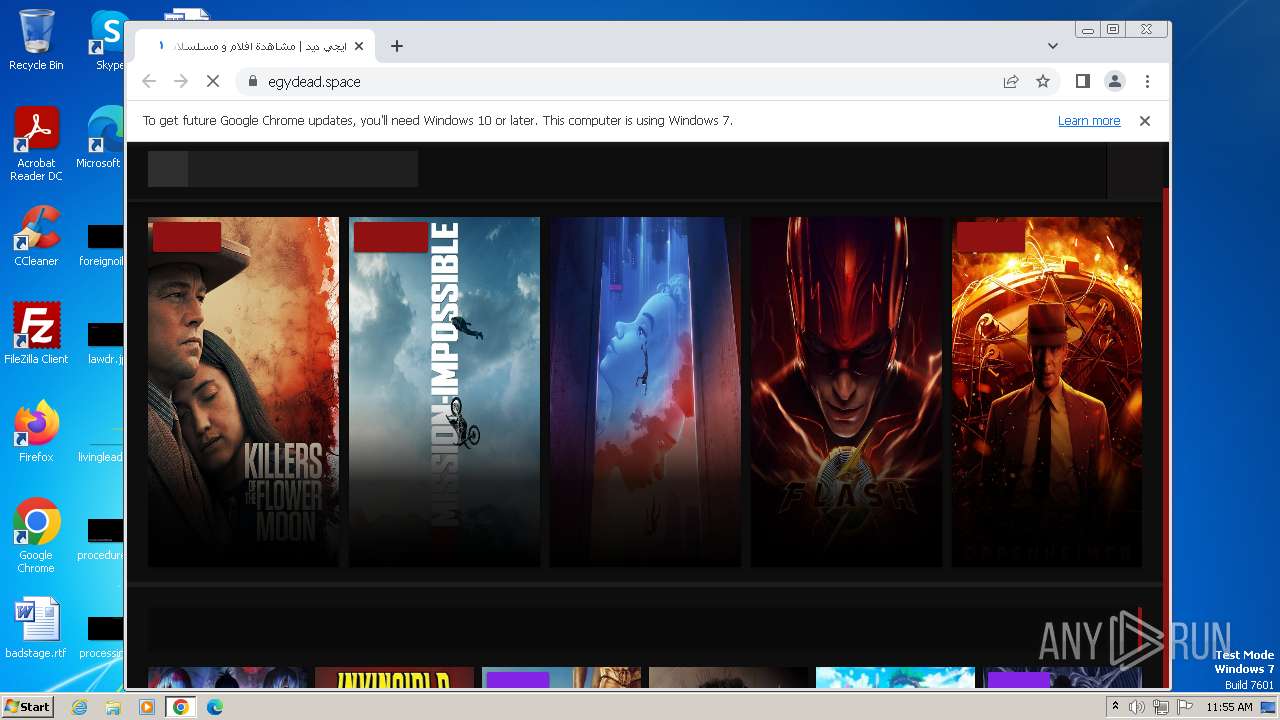This screenshot has height=720, width=1280.
Task: Launch Firefox desktop shortcut
Action: 36,432
